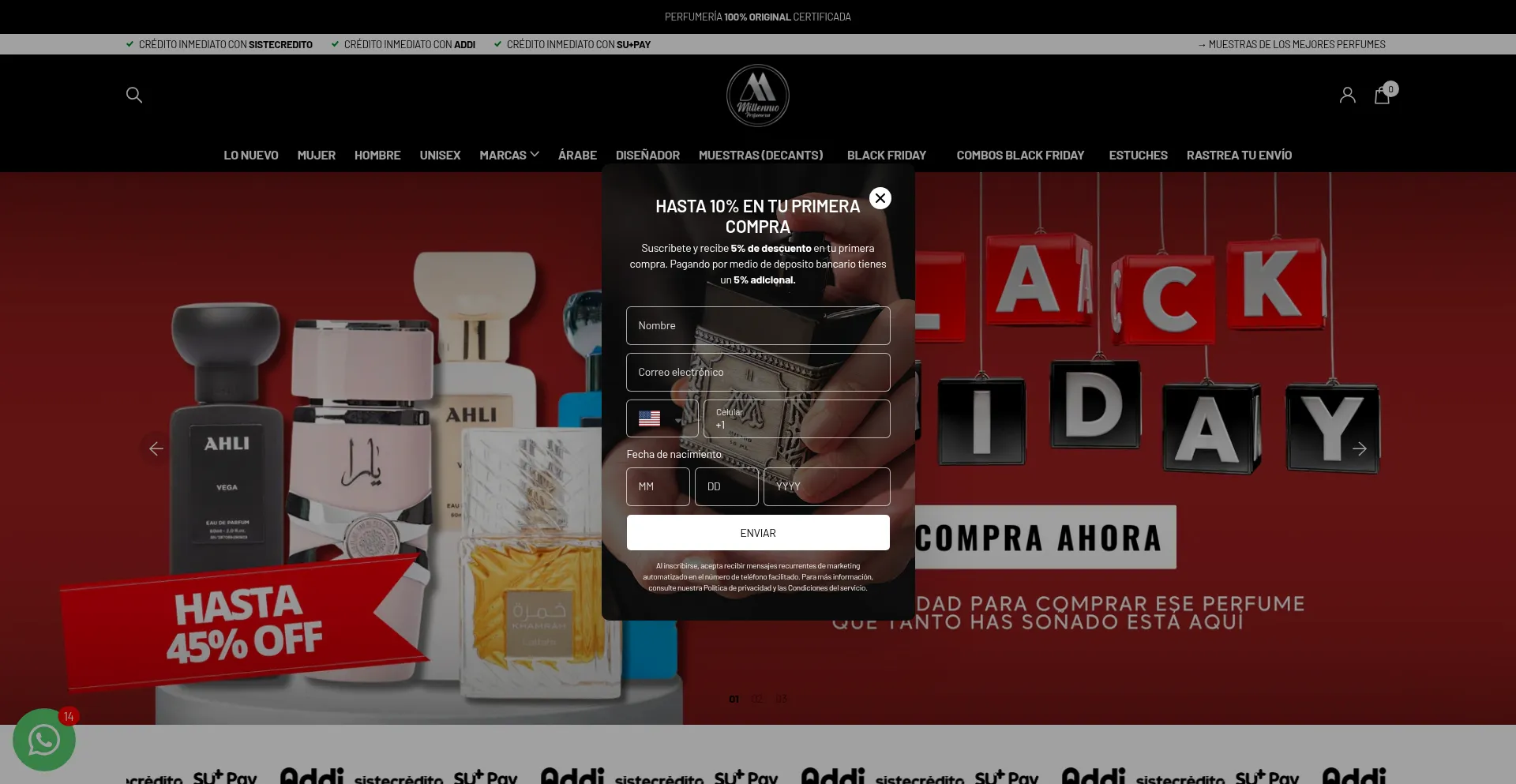Advance to next banner slide arrow
The height and width of the screenshot is (784, 1516).
1359,448
